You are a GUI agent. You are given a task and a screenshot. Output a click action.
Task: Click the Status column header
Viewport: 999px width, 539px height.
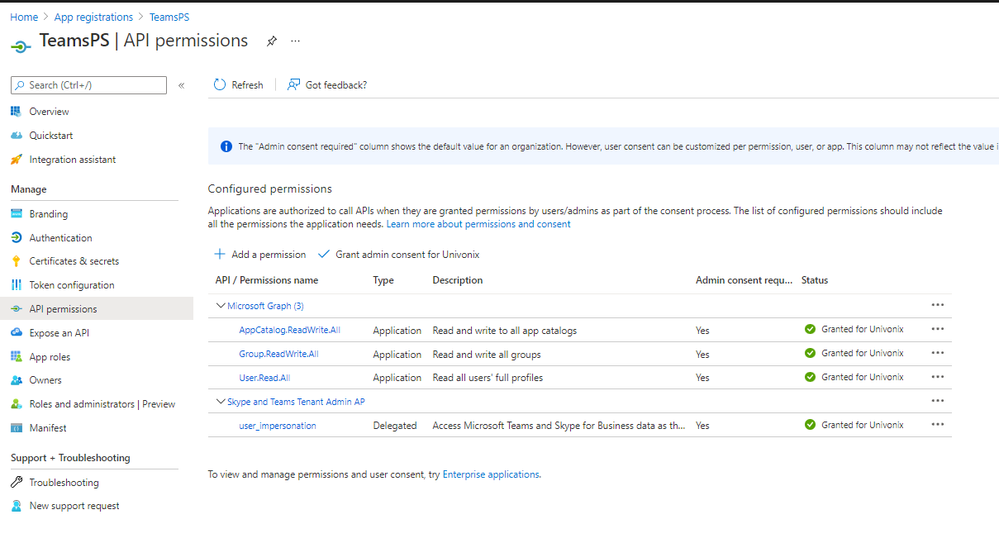pos(814,280)
